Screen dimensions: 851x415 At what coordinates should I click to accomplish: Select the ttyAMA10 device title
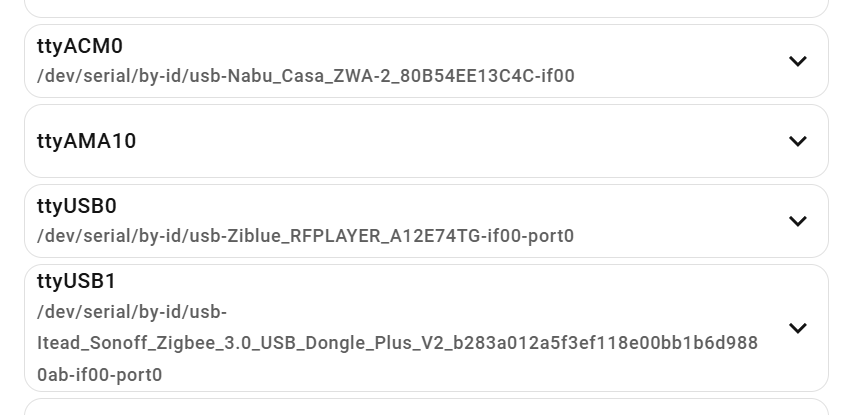coord(86,141)
